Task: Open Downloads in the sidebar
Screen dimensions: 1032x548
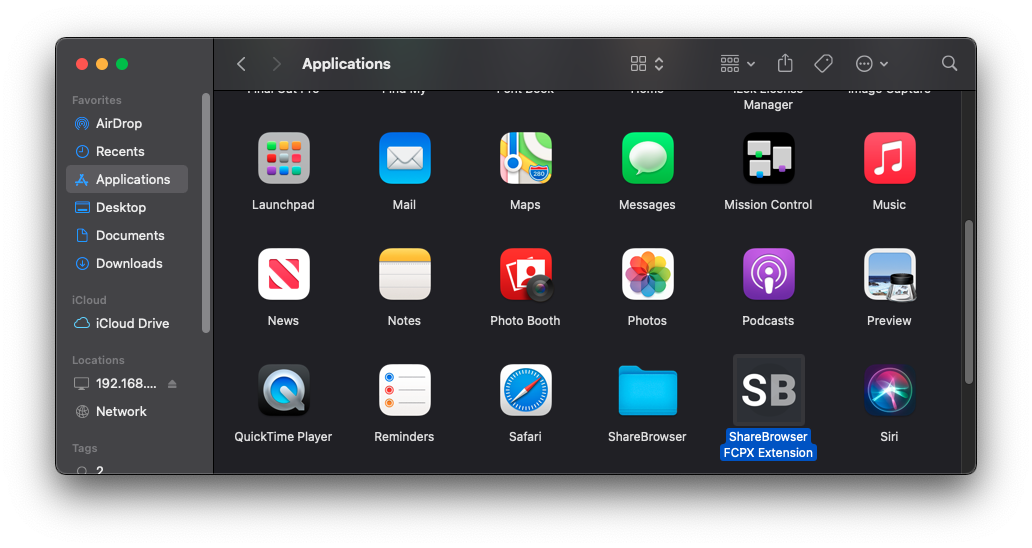Action: pos(127,263)
